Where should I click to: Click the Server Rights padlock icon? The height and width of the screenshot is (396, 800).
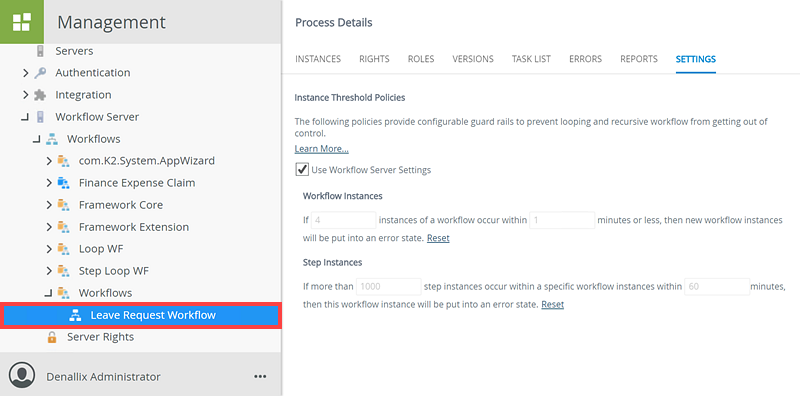[52, 337]
